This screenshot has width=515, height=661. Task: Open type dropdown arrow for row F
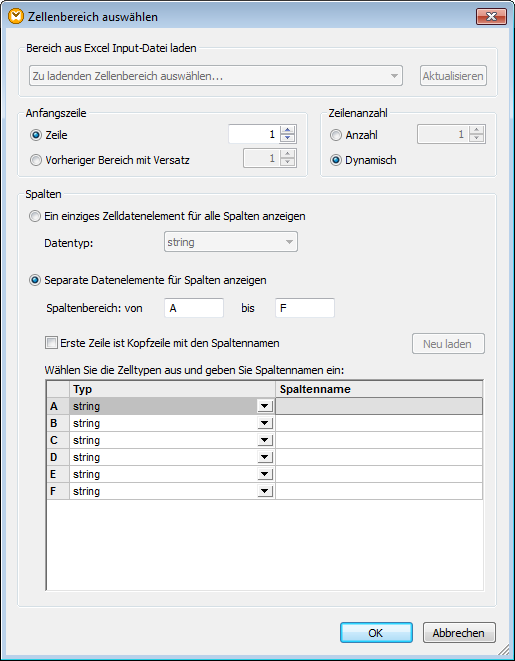tap(265, 491)
